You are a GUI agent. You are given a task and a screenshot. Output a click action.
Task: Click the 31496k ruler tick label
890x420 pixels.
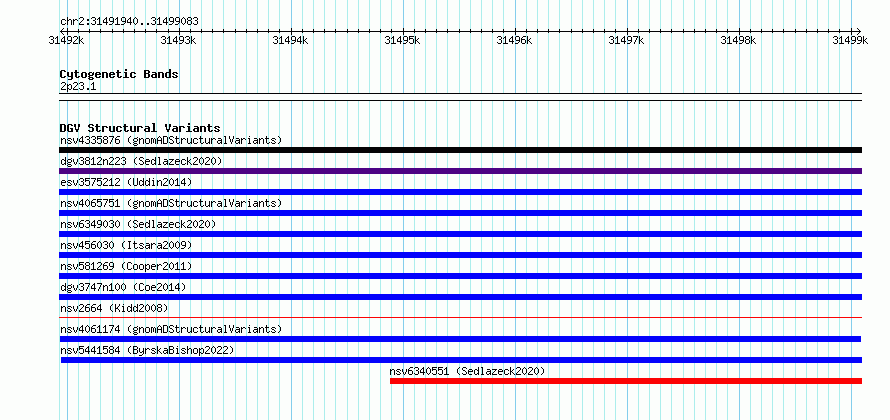(515, 40)
